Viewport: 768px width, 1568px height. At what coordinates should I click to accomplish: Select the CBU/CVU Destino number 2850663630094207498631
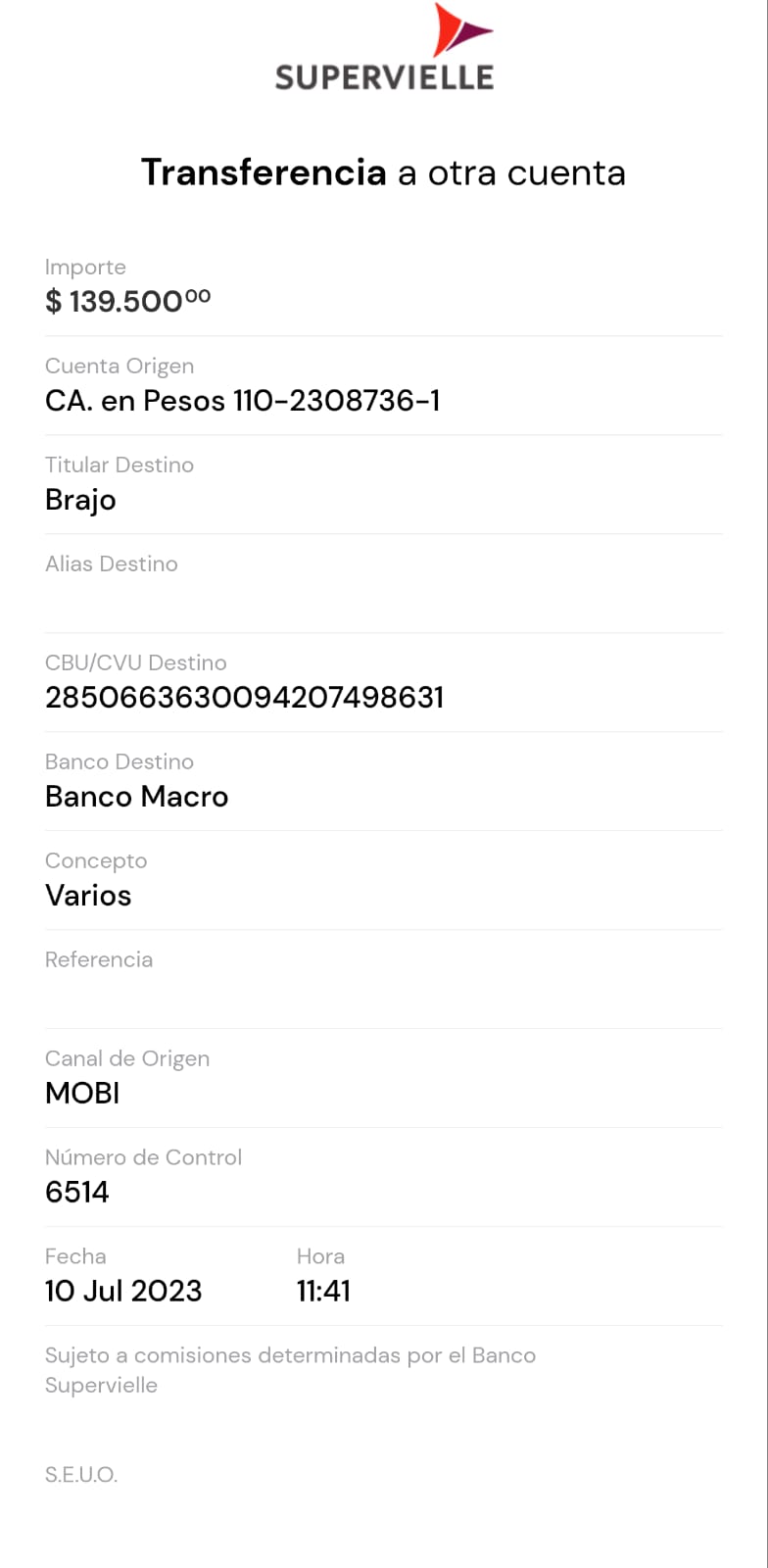pyautogui.click(x=245, y=698)
